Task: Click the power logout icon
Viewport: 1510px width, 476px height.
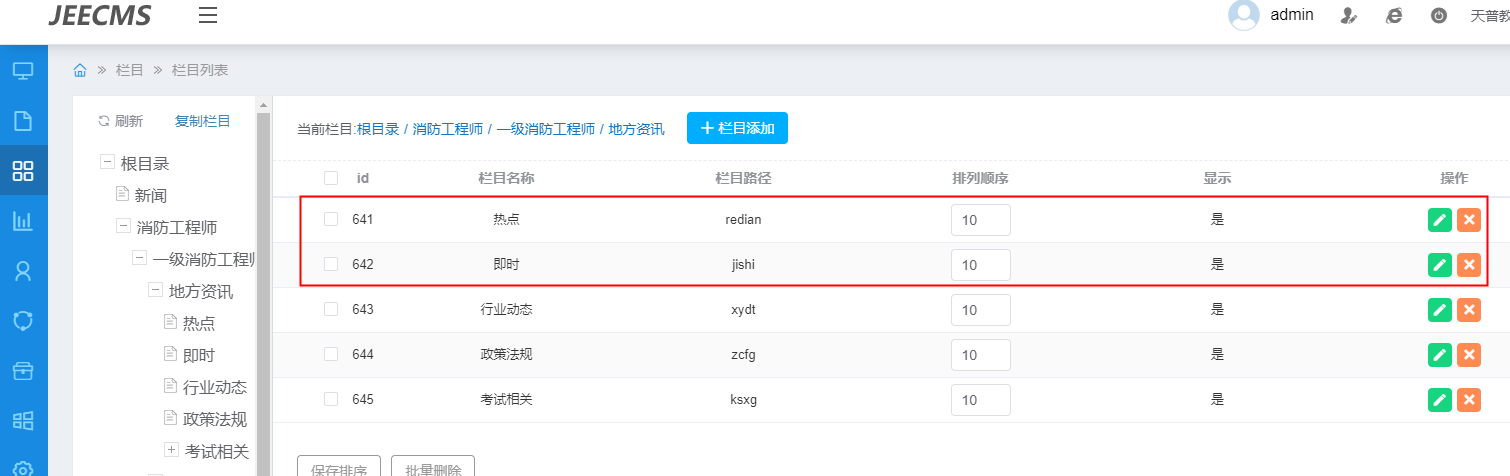Action: [x=1439, y=15]
